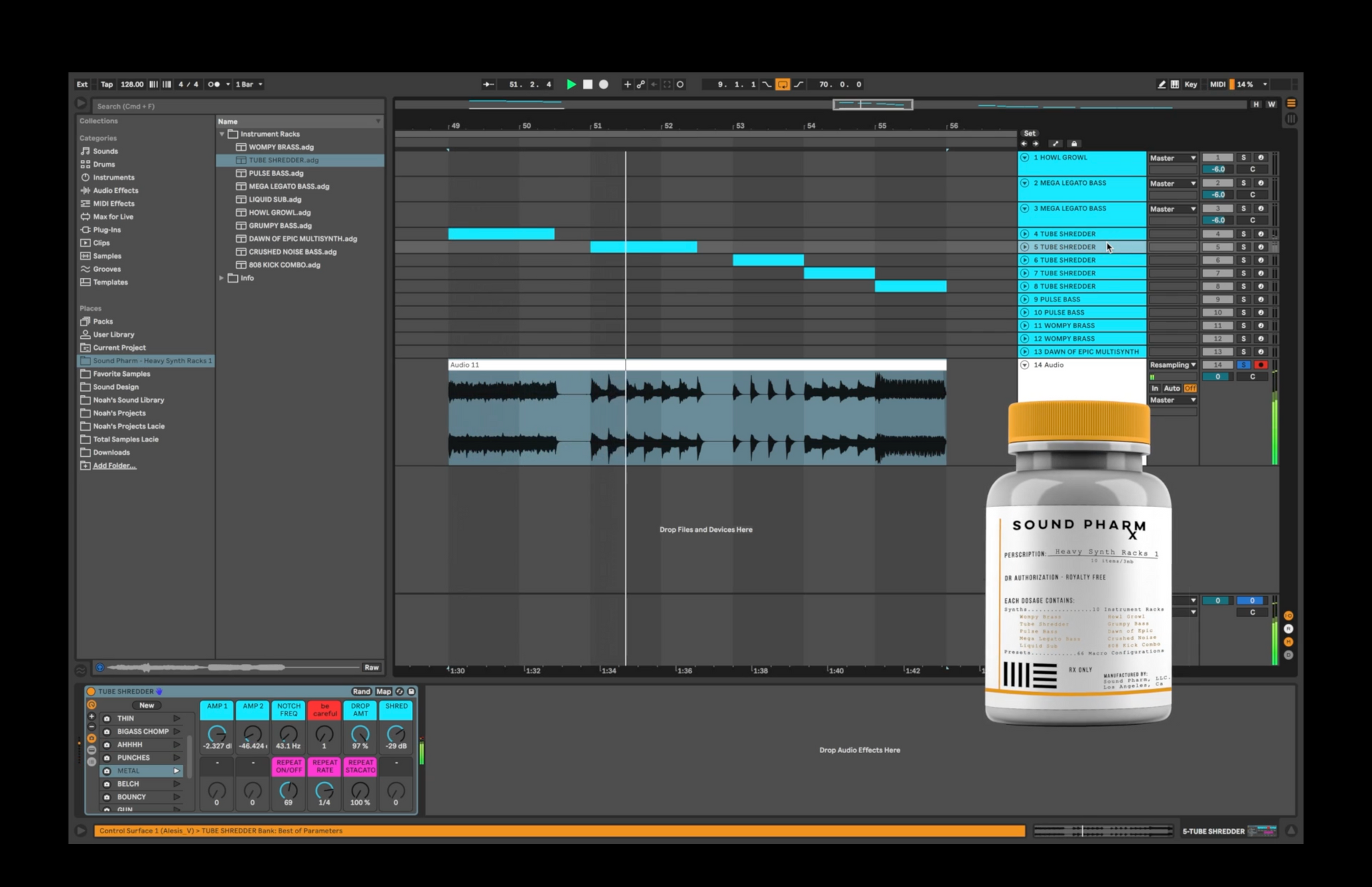Toggle TUBE SHREDDER device activator
Screen dimensions: 1372x887
(91, 691)
